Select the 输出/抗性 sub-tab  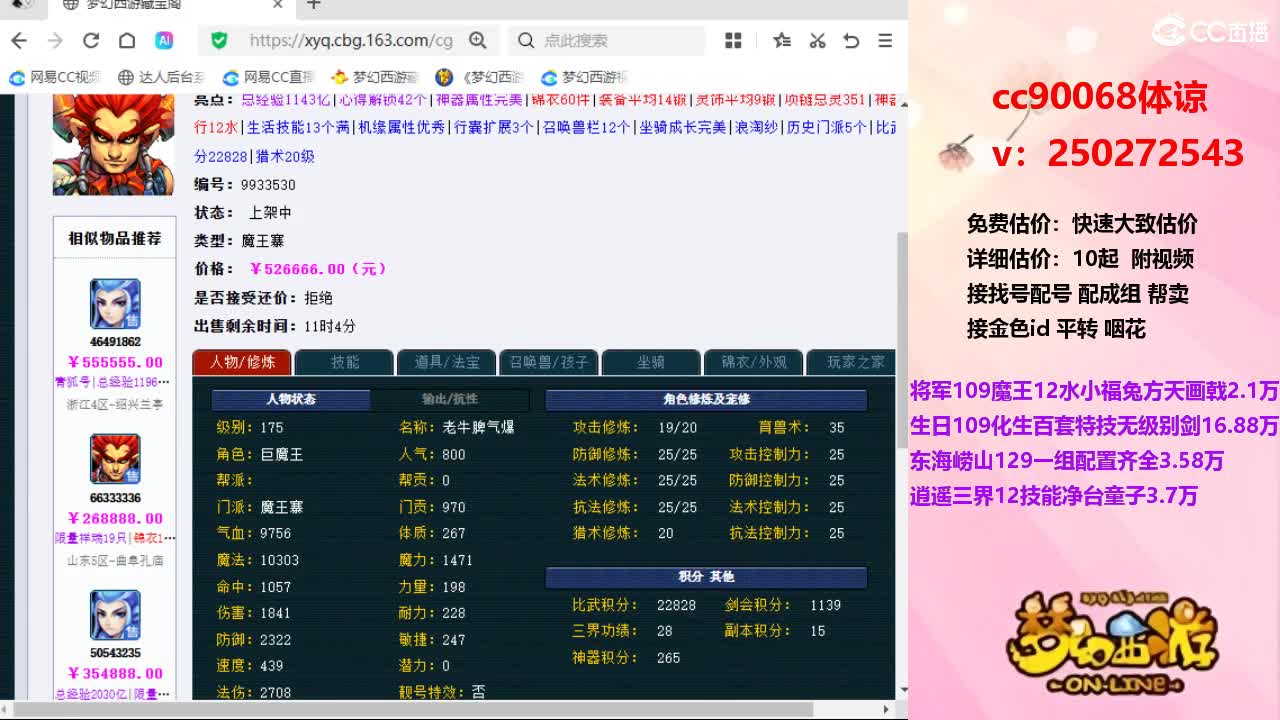pyautogui.click(x=450, y=399)
